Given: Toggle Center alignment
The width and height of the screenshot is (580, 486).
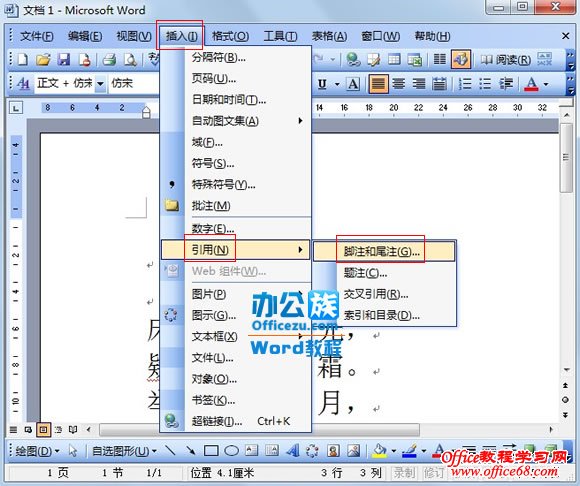Looking at the screenshot, I should click(x=398, y=84).
